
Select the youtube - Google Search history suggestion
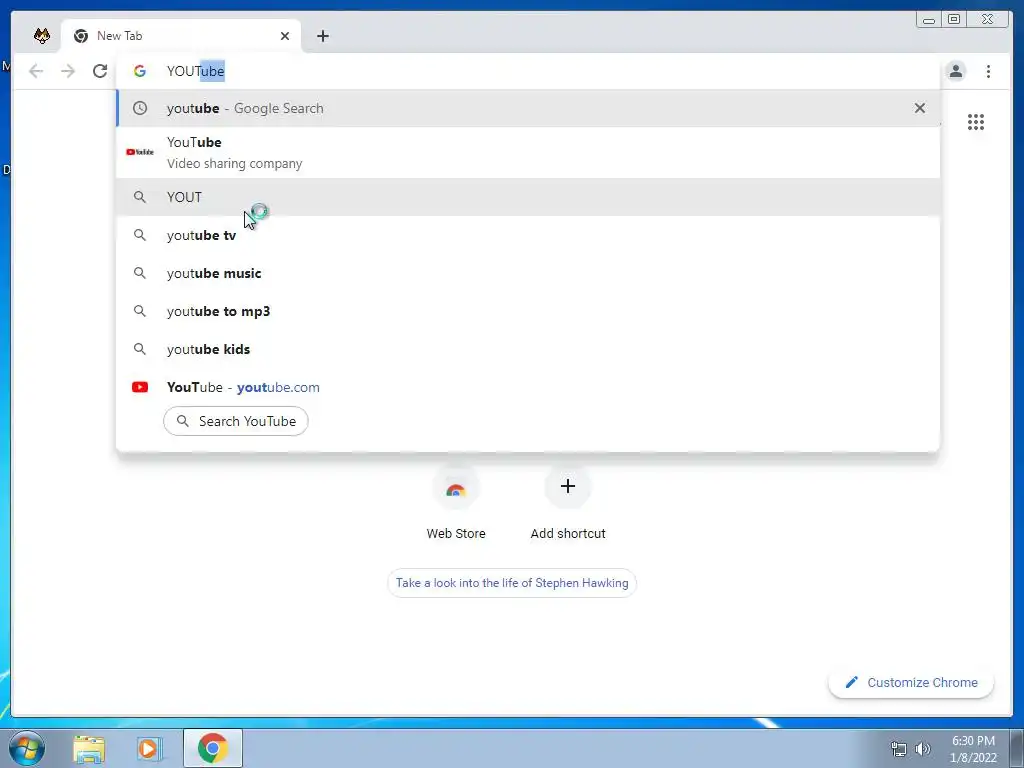point(528,108)
